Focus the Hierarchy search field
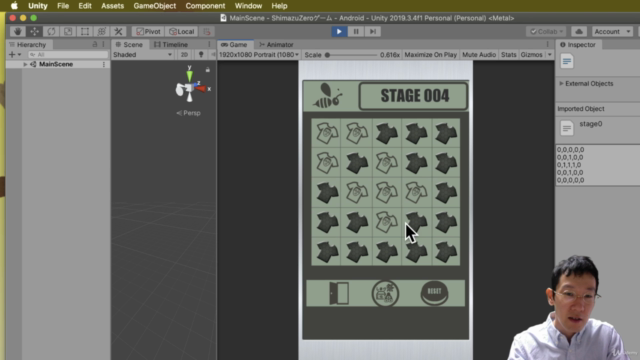640x360 pixels. (x=68, y=54)
